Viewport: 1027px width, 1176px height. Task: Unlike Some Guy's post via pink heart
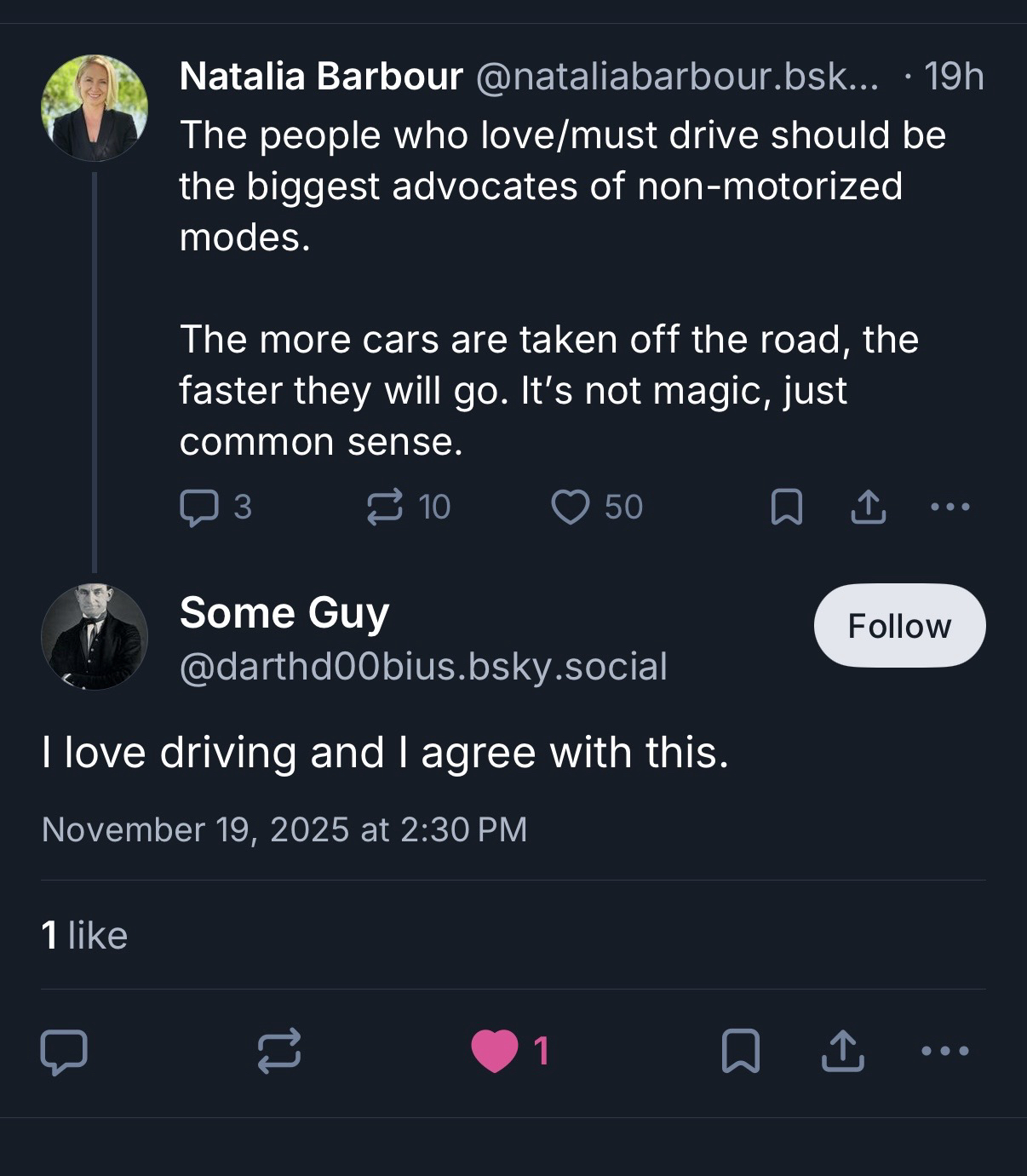pos(496,1051)
